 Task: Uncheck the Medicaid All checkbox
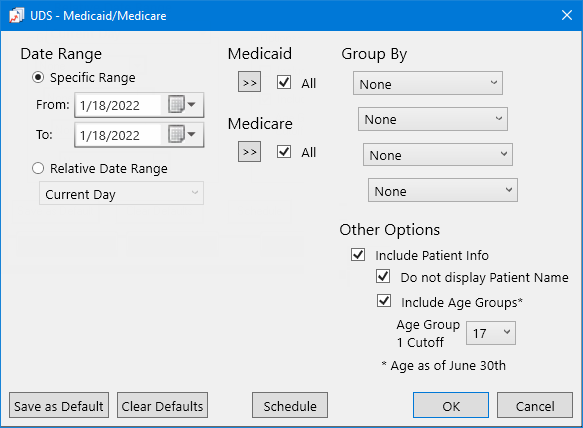point(284,82)
